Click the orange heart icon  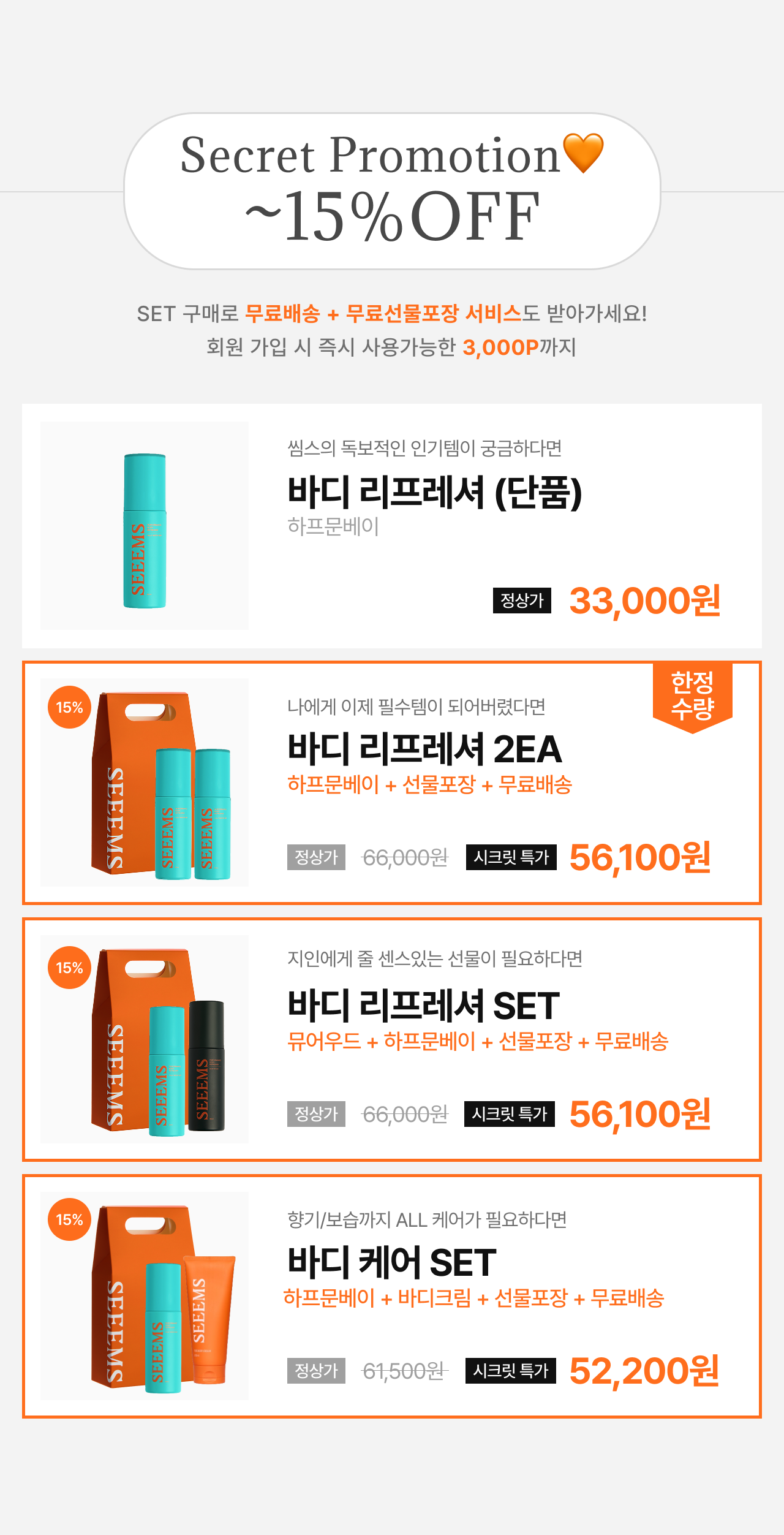coord(583,153)
